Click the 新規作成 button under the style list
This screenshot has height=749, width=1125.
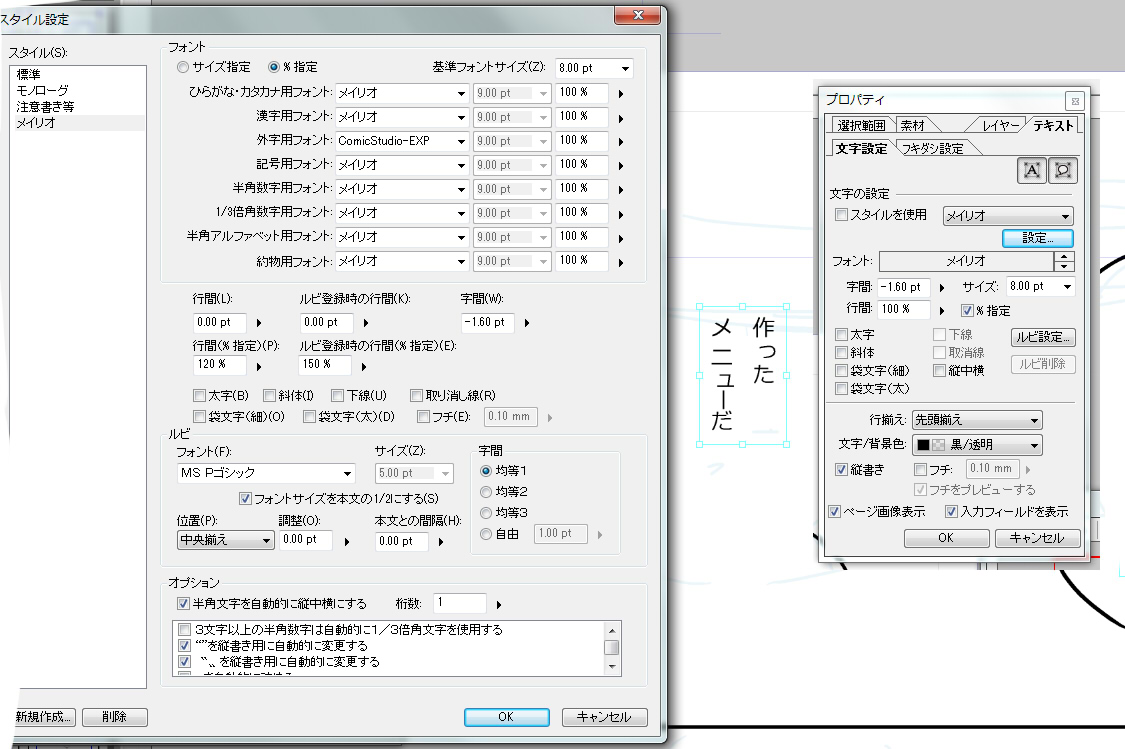(x=44, y=717)
